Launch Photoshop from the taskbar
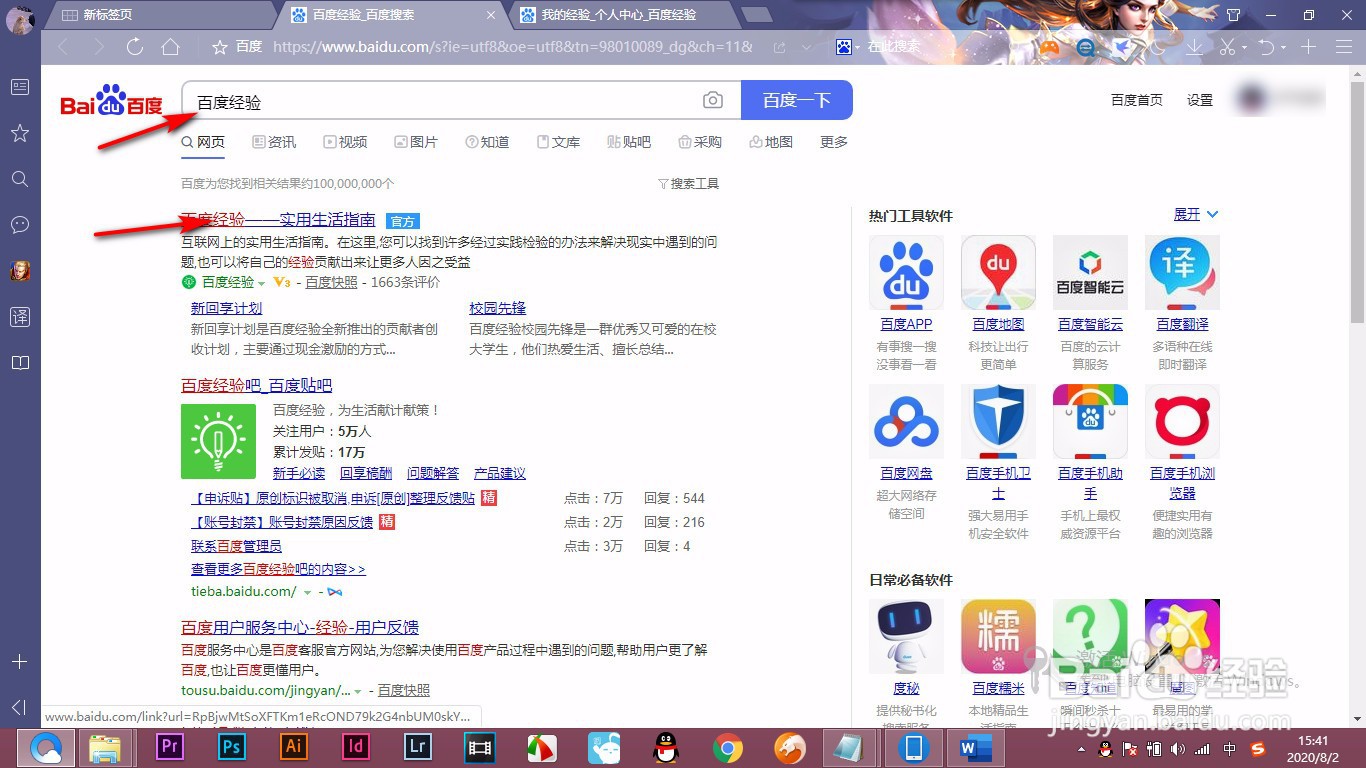The height and width of the screenshot is (768, 1366). [x=231, y=746]
